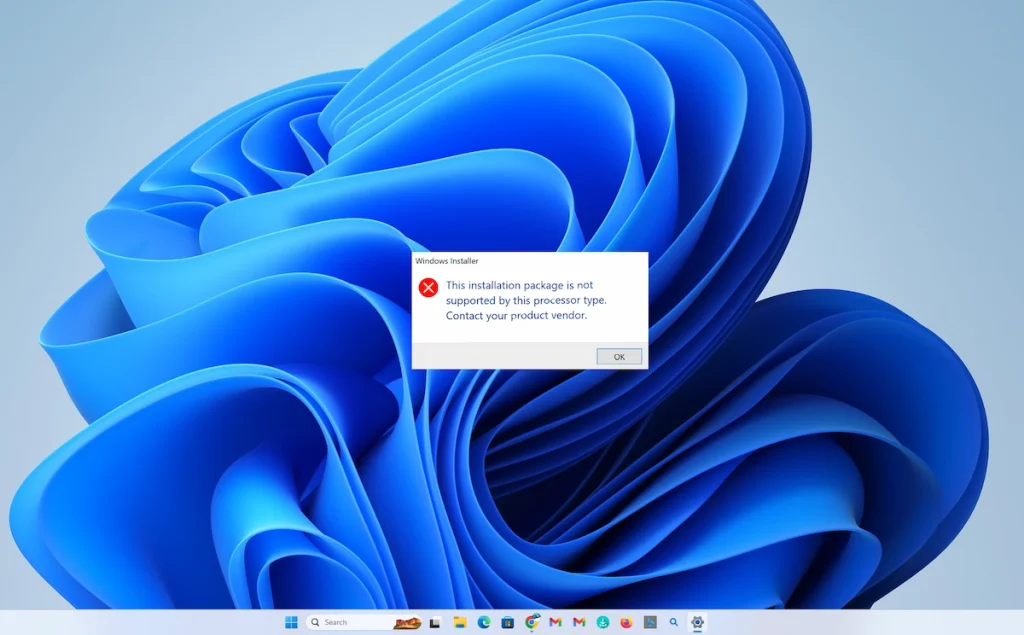This screenshot has height=635, width=1024.
Task: Click OK in the Windows Installer dialog
Action: coord(619,357)
